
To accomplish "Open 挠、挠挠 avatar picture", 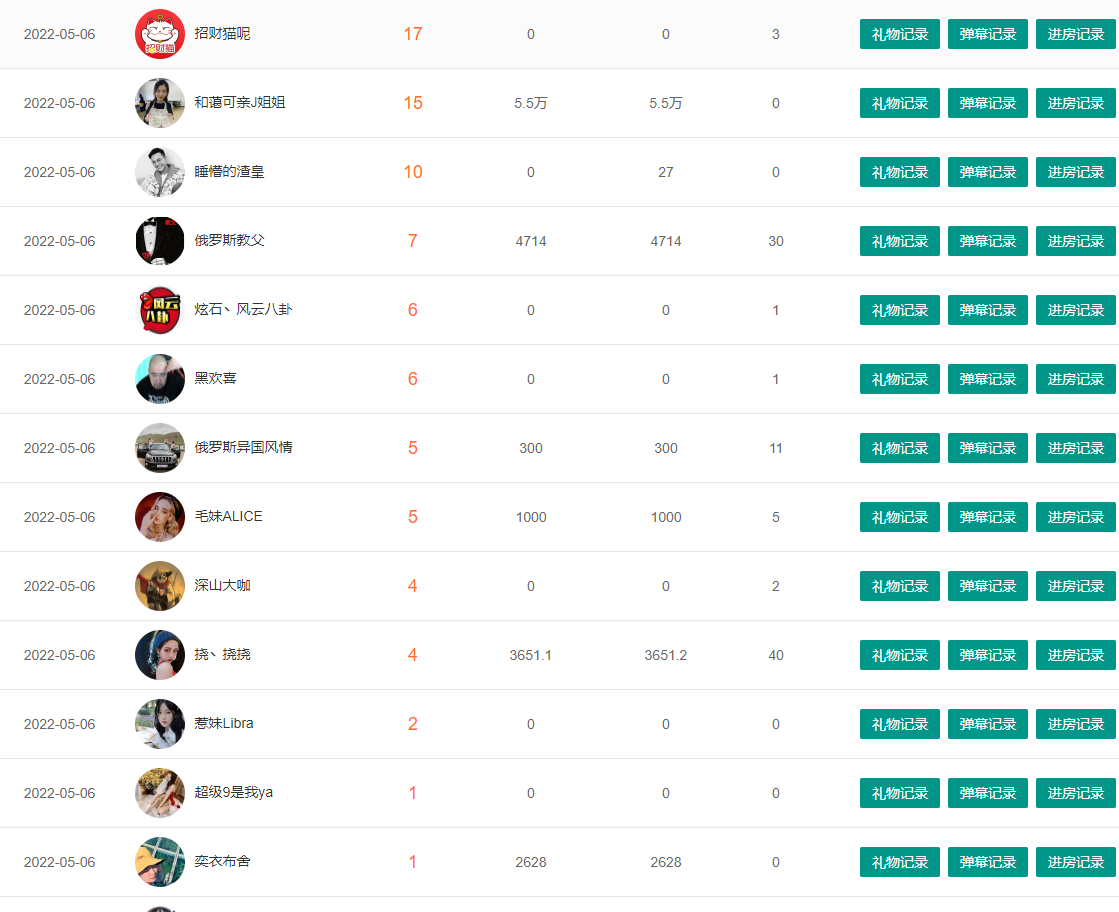I will tap(160, 654).
